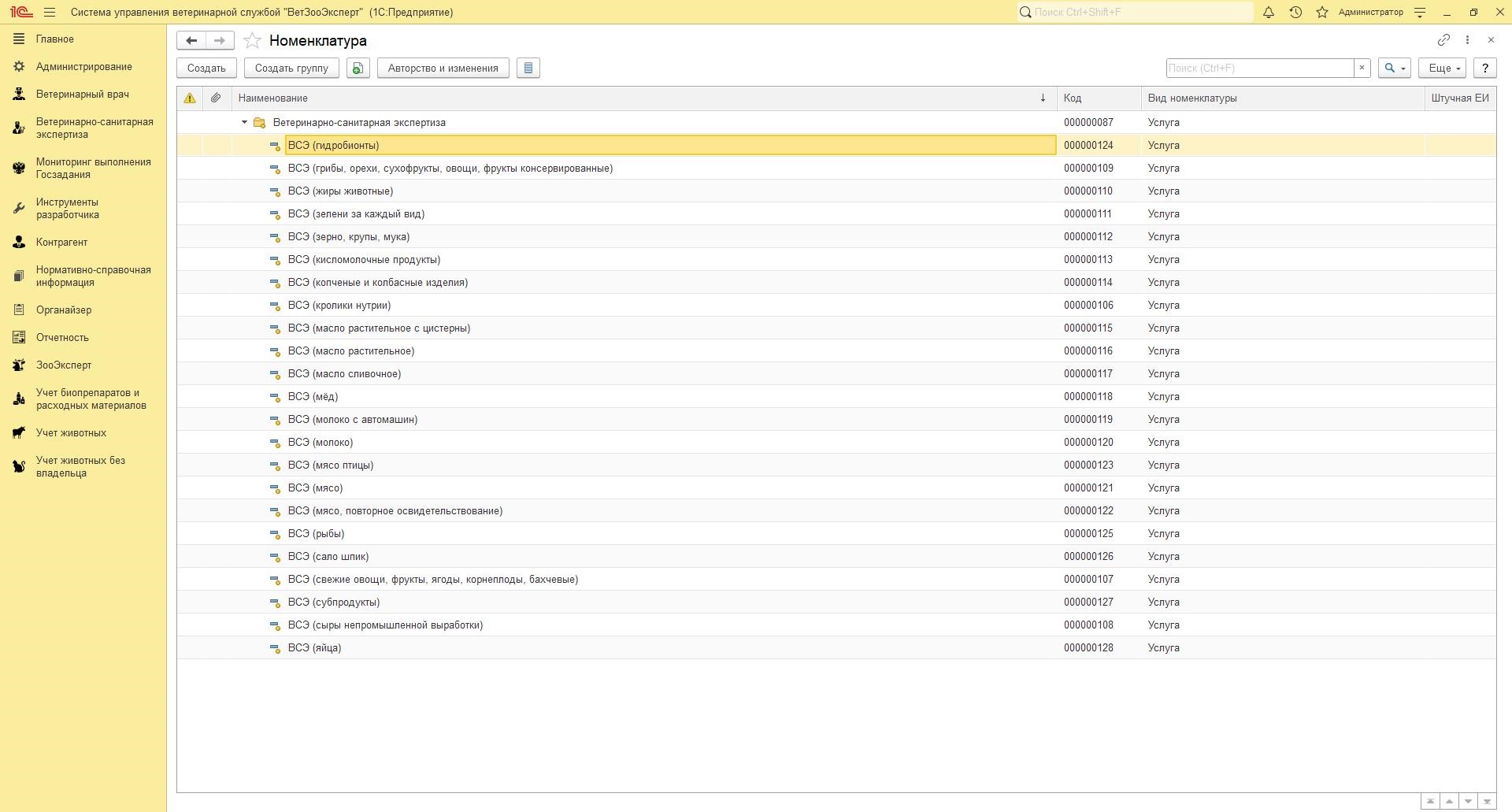Screen dimensions: 1512x812
Task: Collapse the Ветеринарно-санитарная экспертиза group
Action: pos(244,123)
